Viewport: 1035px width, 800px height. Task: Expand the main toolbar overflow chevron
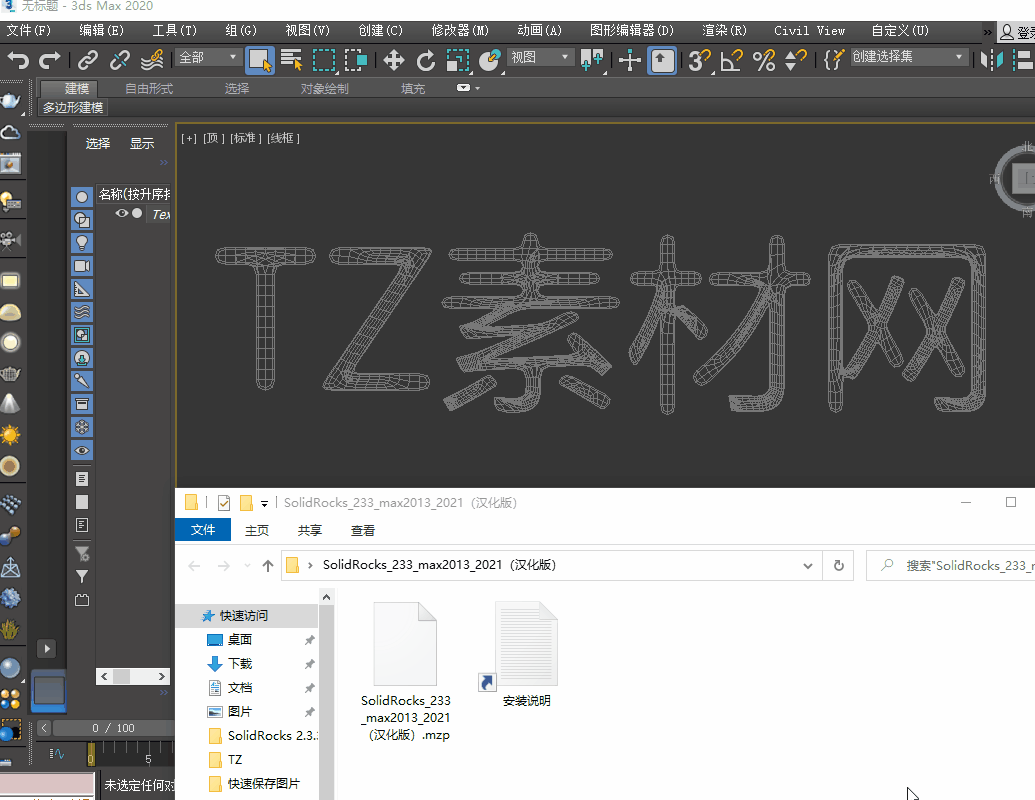click(987, 31)
